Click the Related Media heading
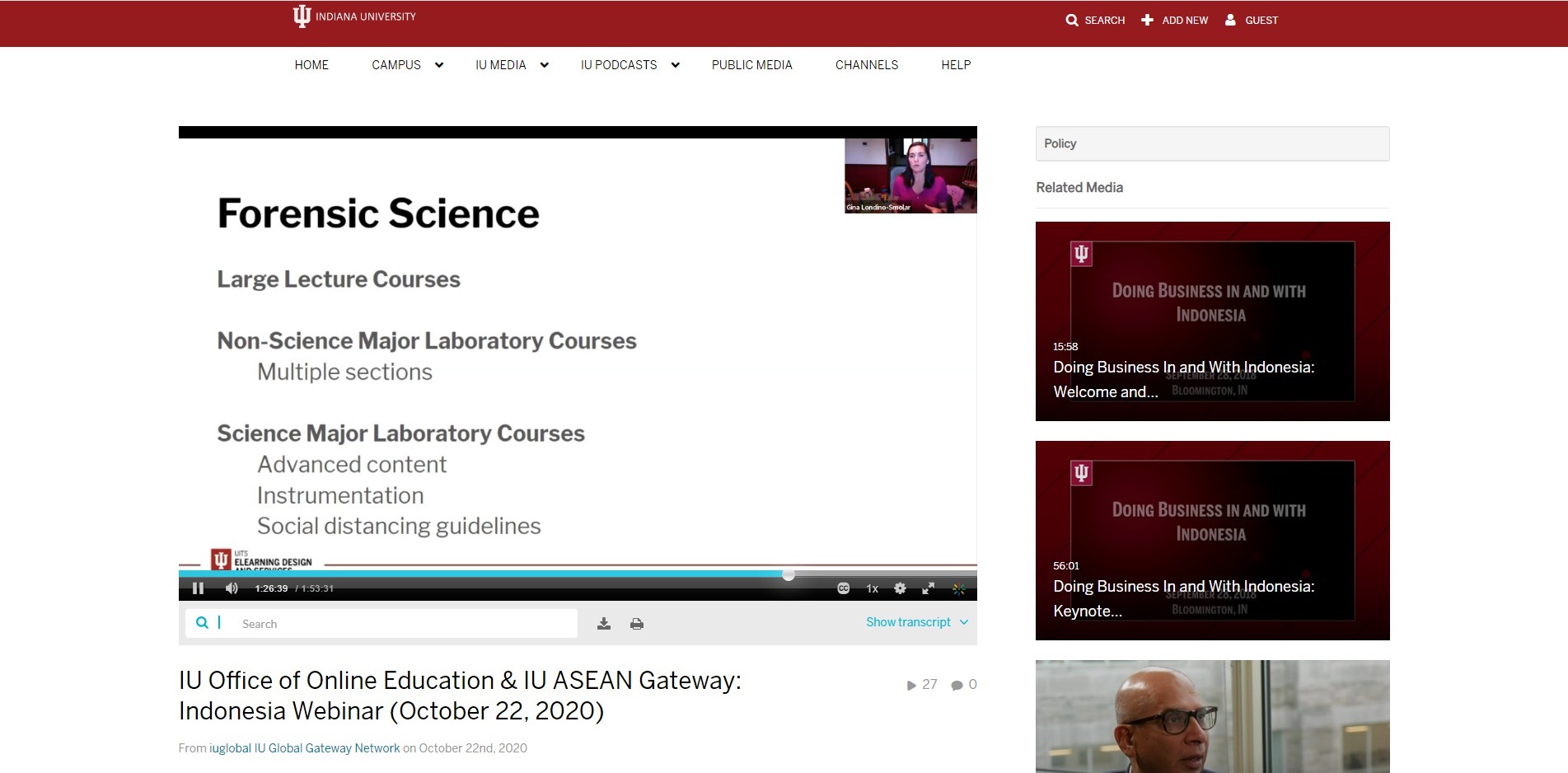Image resolution: width=1568 pixels, height=773 pixels. (1079, 188)
